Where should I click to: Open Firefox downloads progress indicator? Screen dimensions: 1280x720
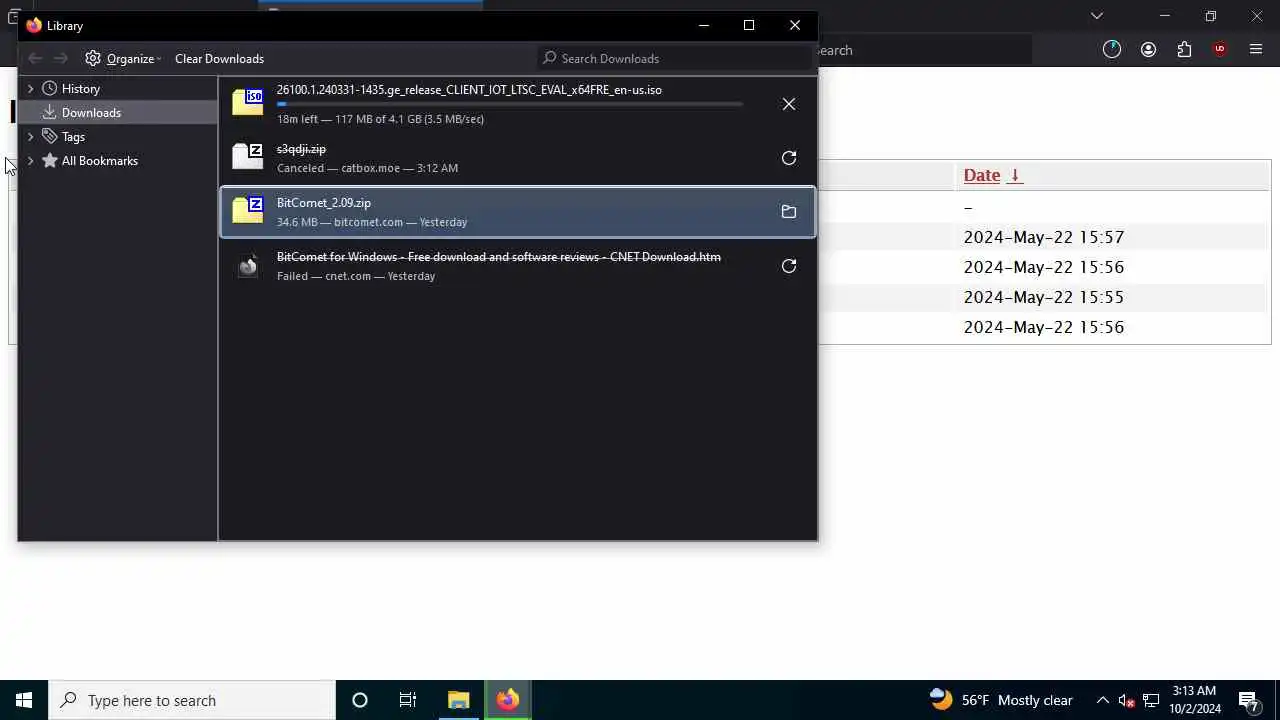click(x=1112, y=49)
